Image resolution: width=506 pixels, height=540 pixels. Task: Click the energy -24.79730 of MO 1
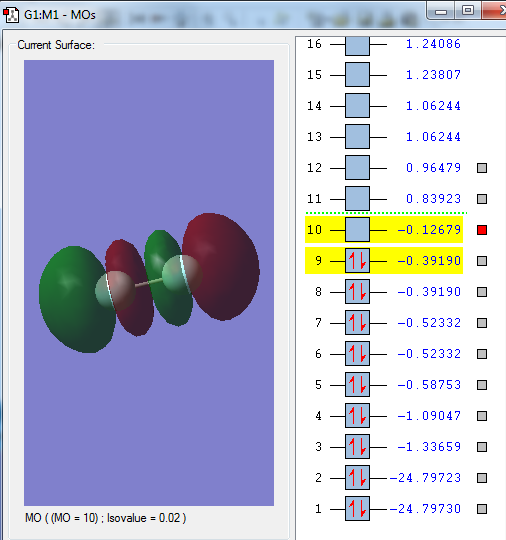pos(425,509)
